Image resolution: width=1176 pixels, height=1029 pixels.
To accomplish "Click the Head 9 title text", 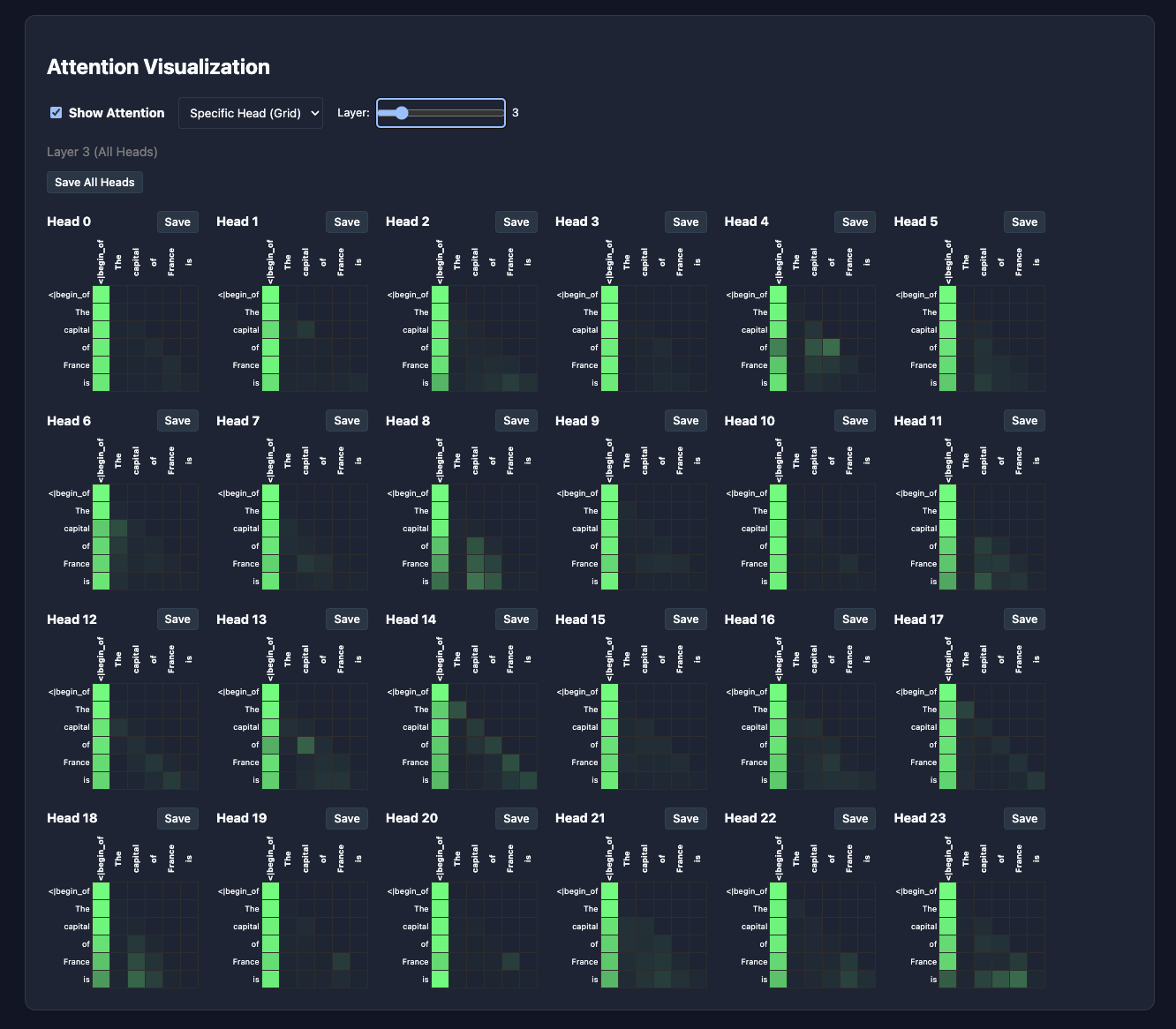I will click(577, 421).
